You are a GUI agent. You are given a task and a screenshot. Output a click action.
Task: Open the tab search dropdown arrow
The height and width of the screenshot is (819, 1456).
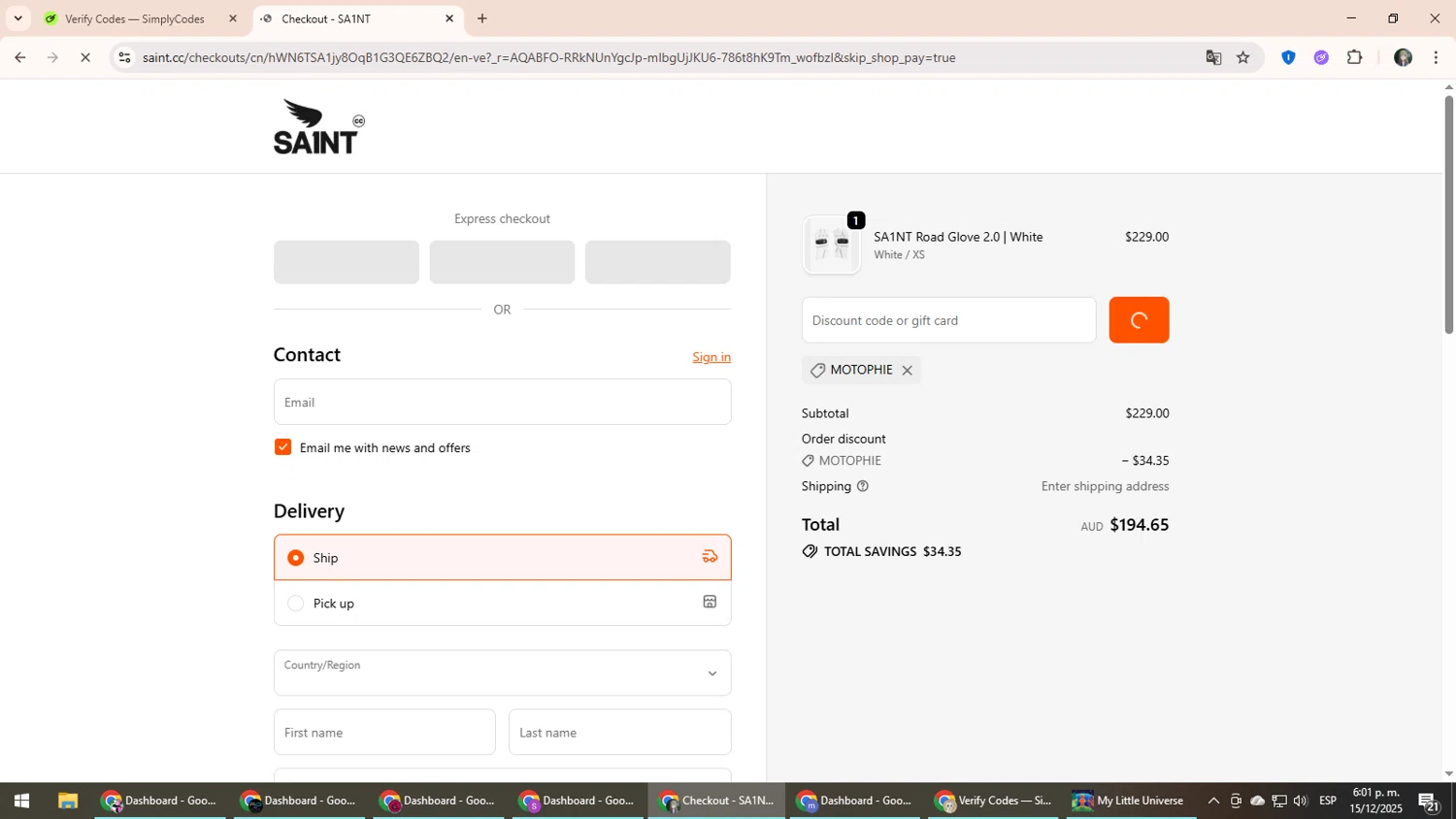17,18
